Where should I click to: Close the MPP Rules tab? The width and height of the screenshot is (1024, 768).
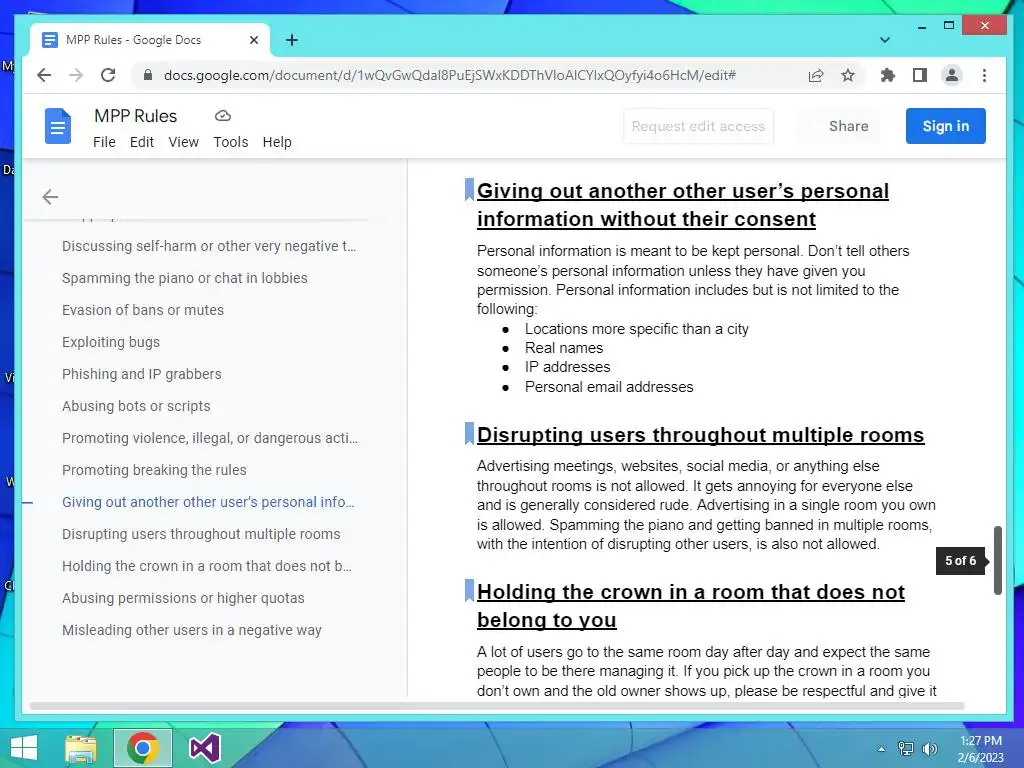pos(254,40)
